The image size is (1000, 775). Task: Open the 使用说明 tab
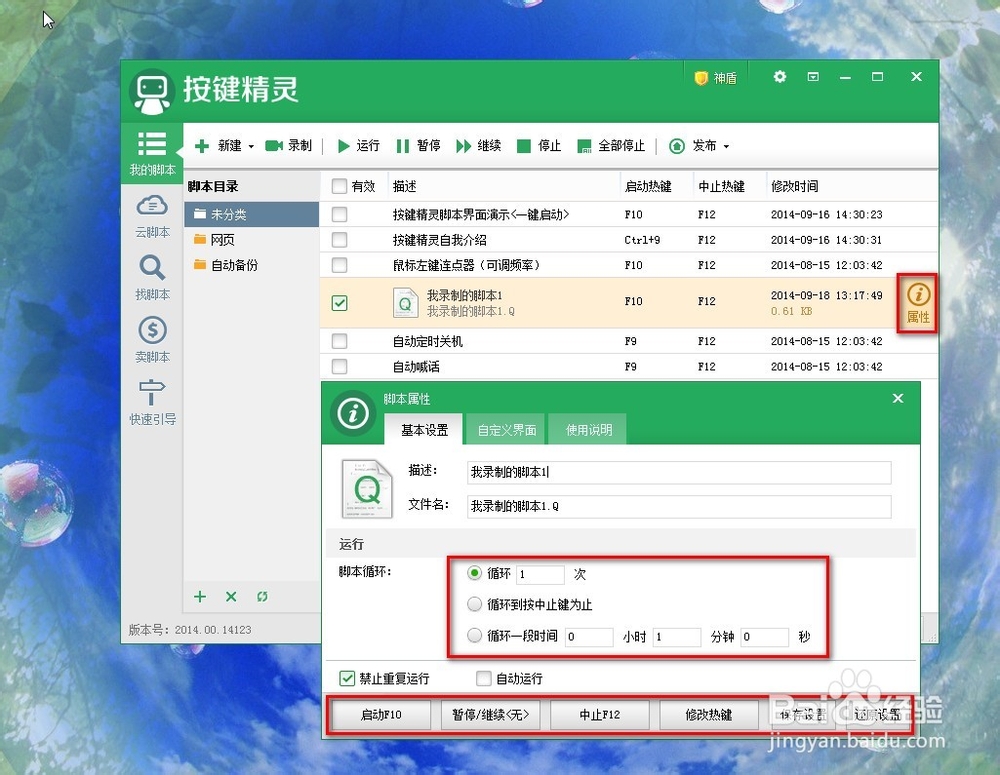coord(587,428)
